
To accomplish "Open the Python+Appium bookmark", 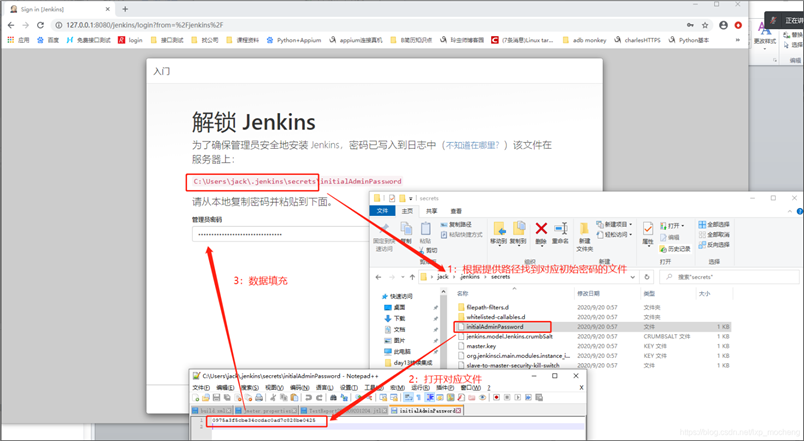I will point(294,39).
